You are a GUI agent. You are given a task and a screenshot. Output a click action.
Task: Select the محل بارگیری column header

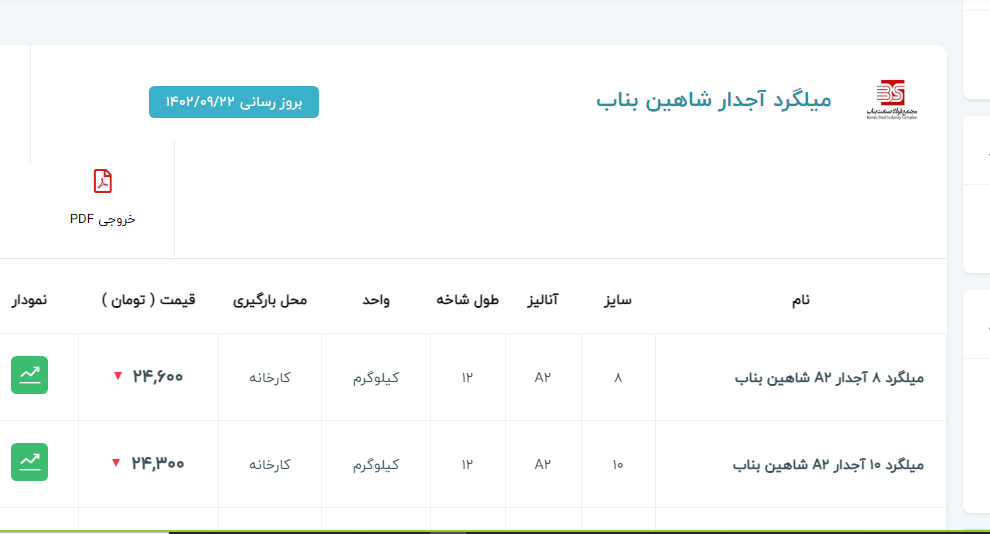270,300
